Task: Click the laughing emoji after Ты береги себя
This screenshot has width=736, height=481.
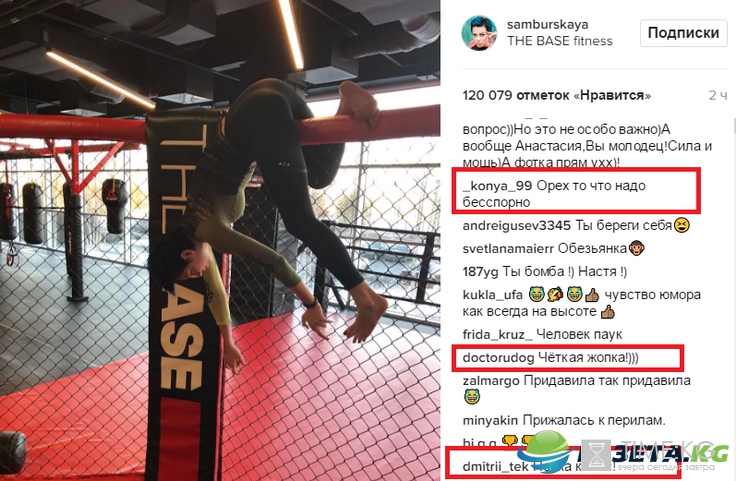Action: tap(682, 226)
